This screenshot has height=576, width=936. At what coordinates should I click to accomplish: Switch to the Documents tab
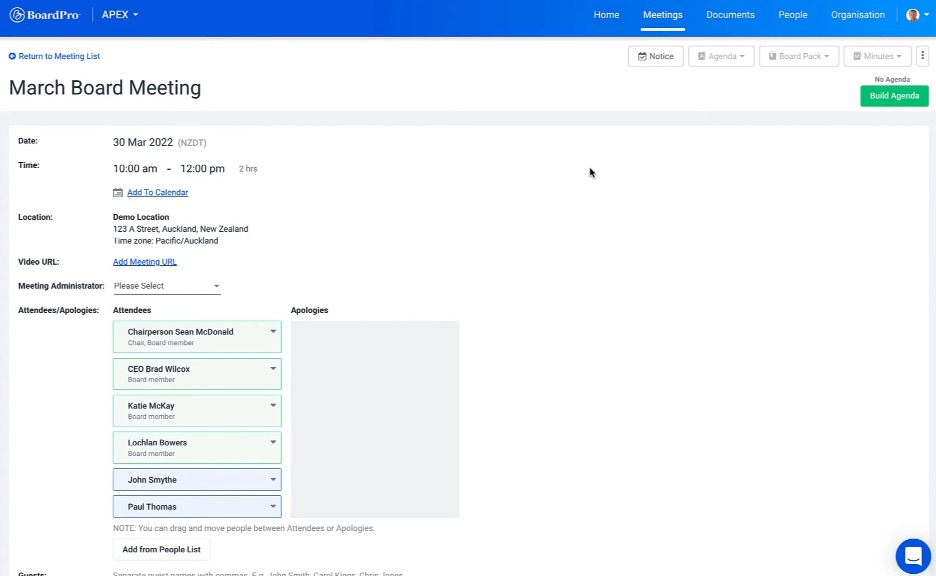click(730, 15)
